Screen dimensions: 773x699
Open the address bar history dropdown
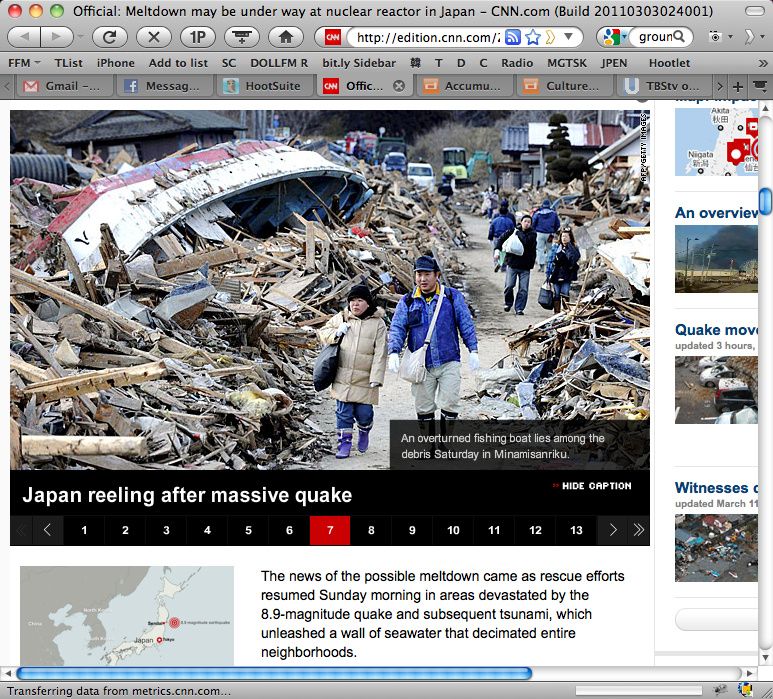[569, 37]
